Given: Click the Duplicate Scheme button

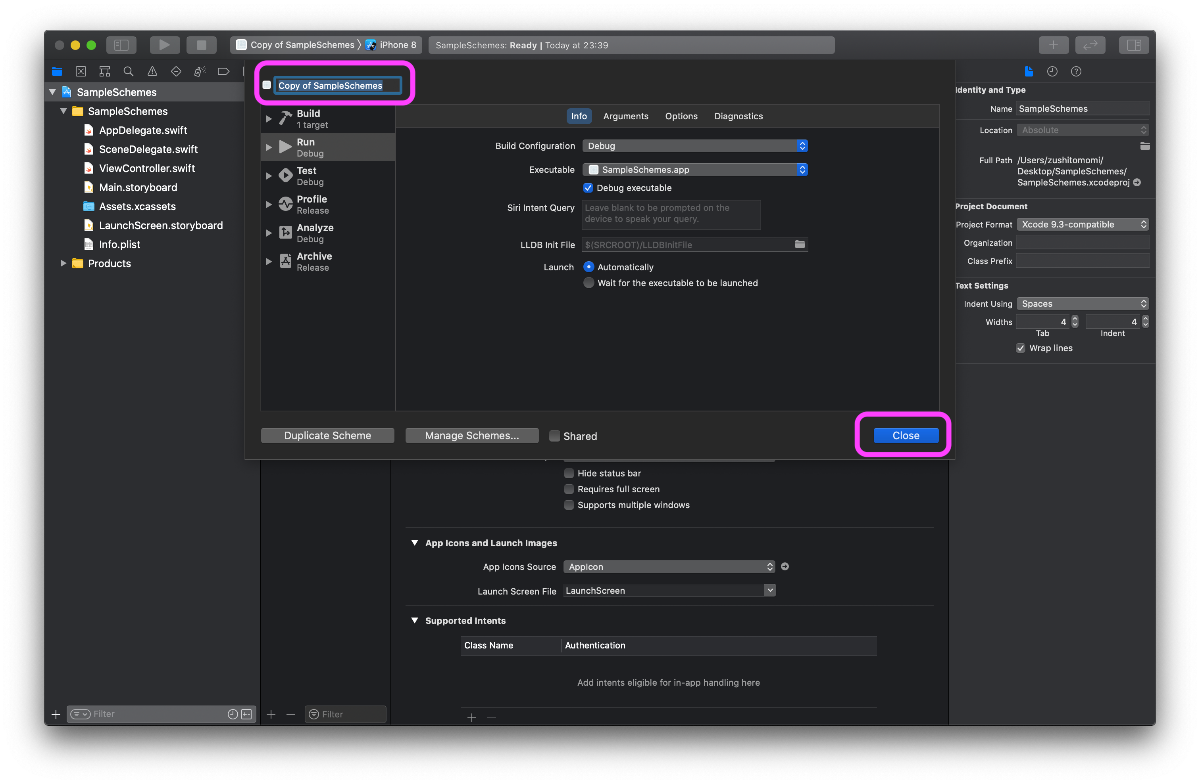Looking at the screenshot, I should [328, 436].
